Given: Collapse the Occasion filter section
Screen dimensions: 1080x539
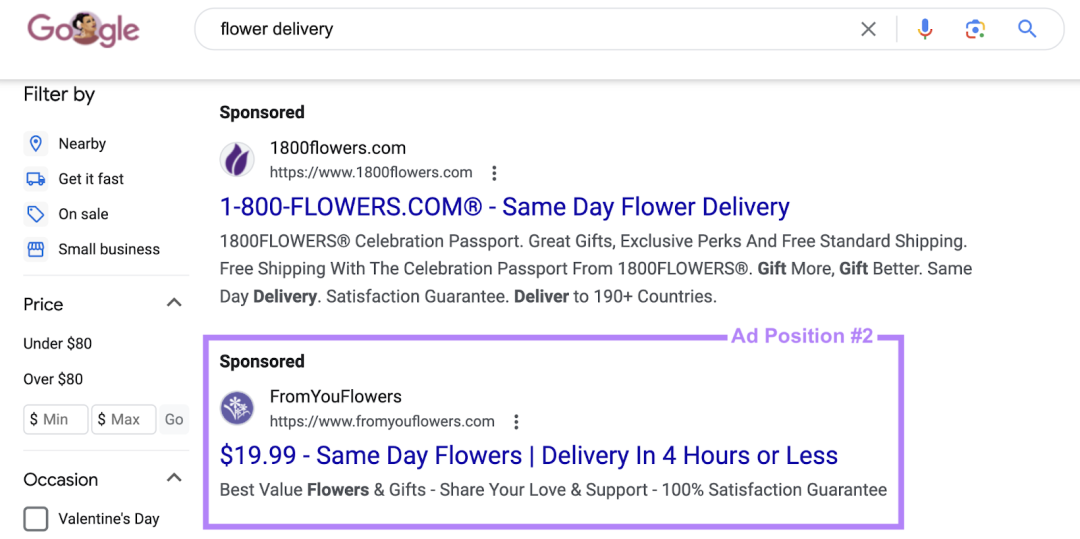Looking at the screenshot, I should click(175, 478).
